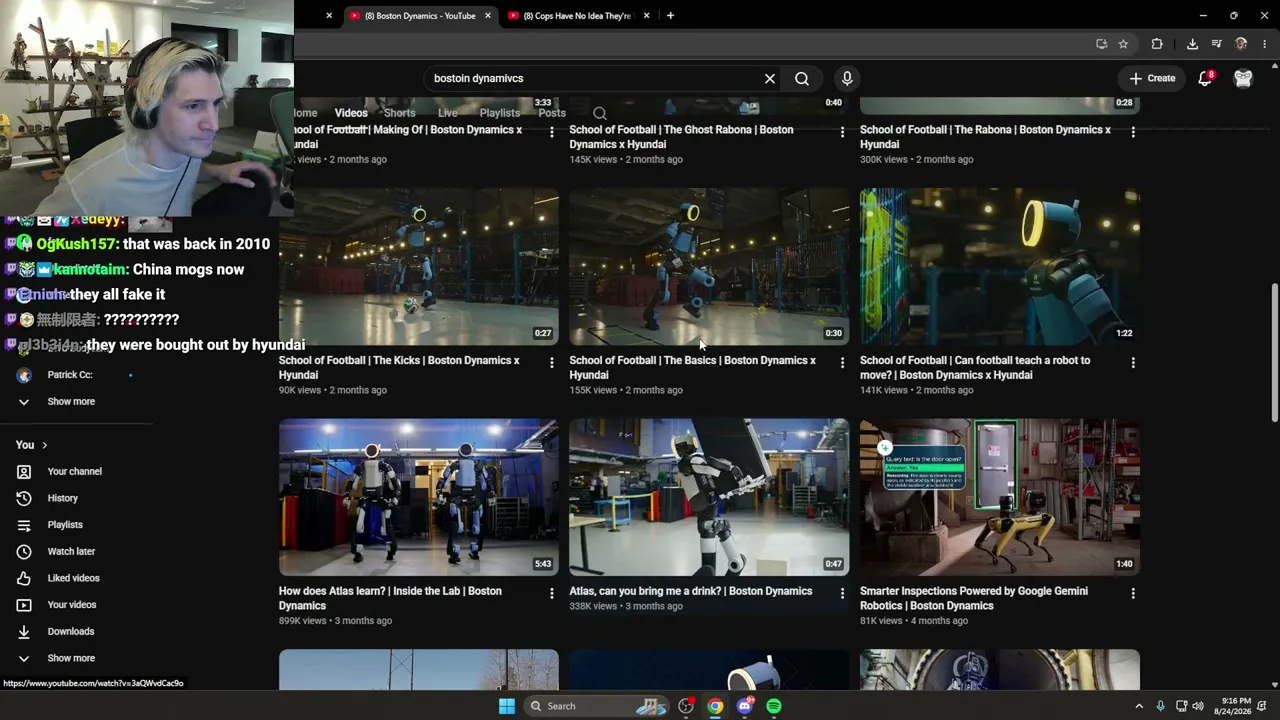1280x720 pixels.
Task: Open the Windows Start menu
Action: [x=507, y=706]
